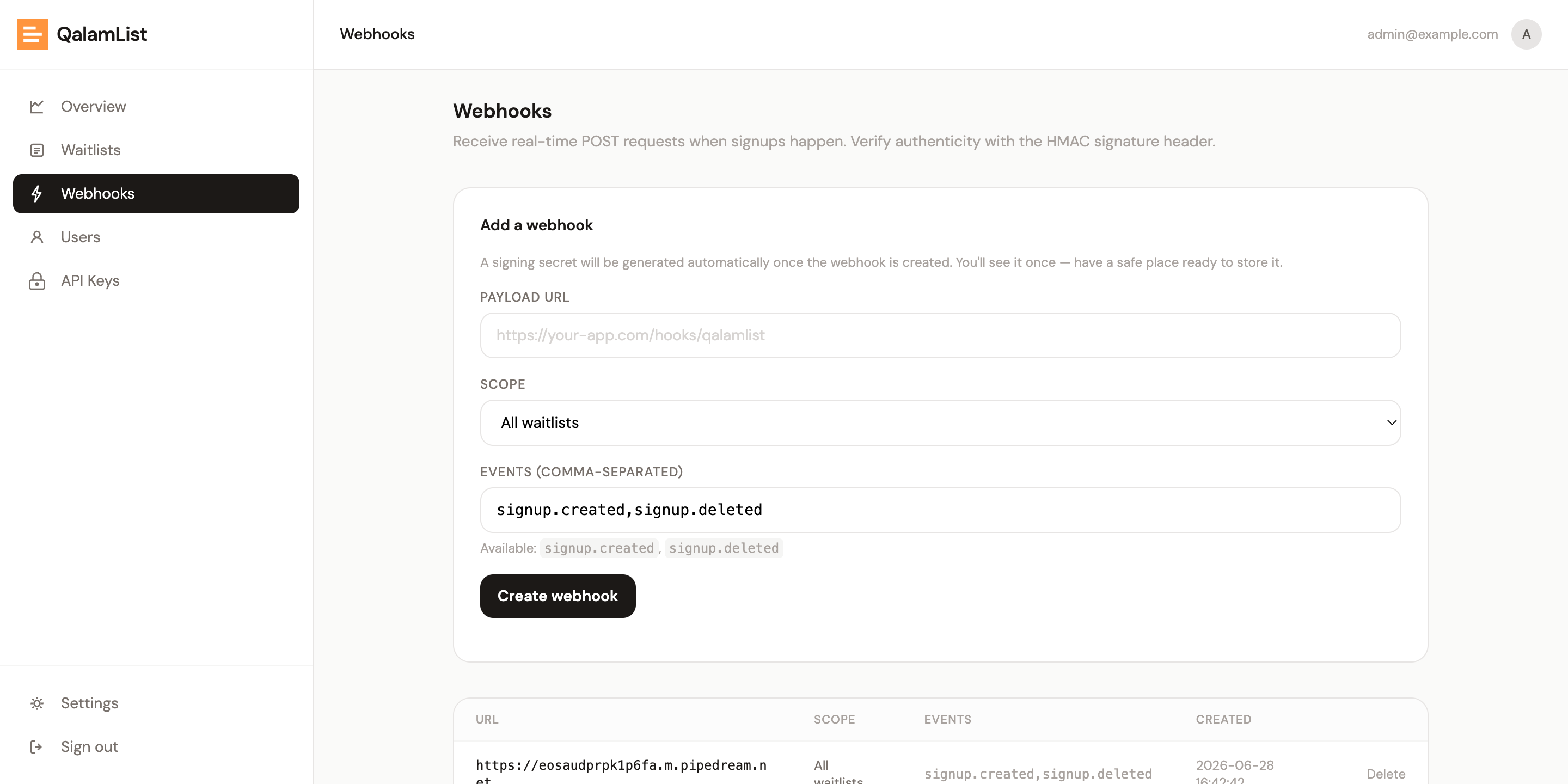Select the Webhooks sidebar item
Viewport: 1568px width, 784px height.
coord(156,194)
